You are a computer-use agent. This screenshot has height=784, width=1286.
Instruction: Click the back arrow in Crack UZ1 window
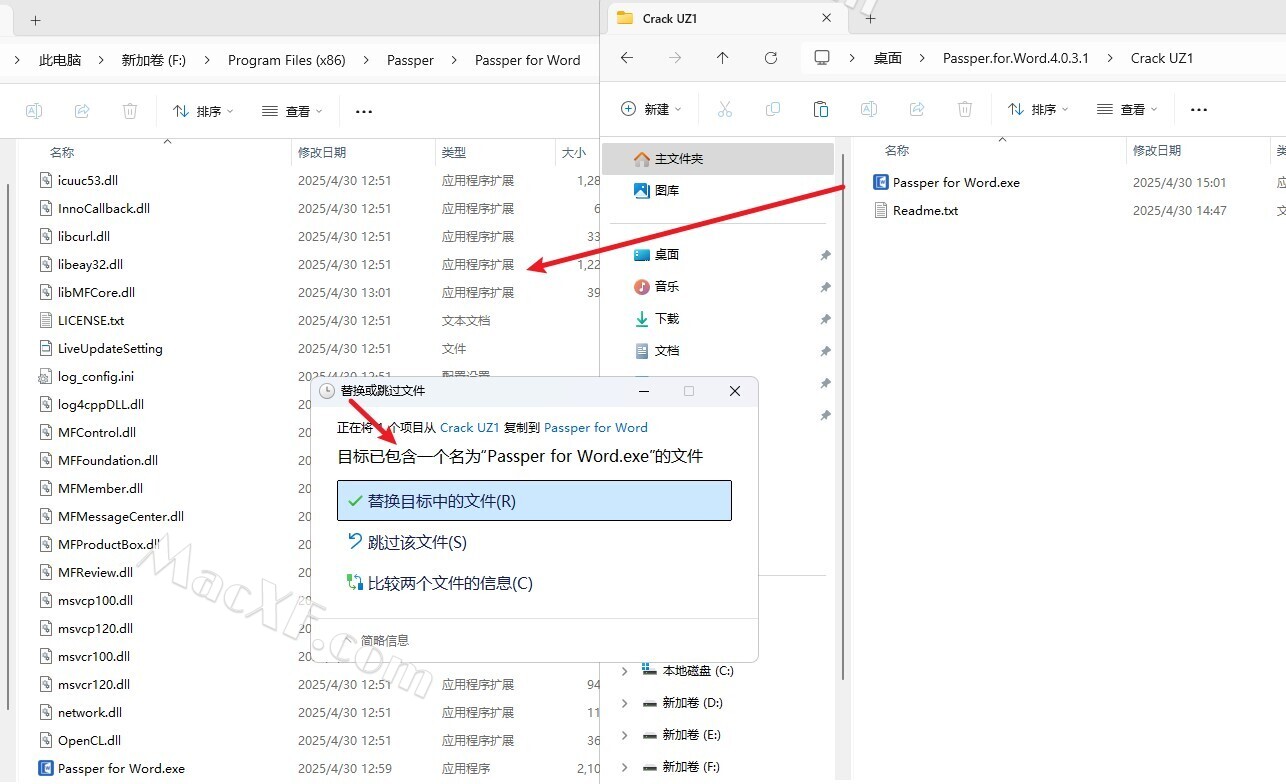pos(627,58)
